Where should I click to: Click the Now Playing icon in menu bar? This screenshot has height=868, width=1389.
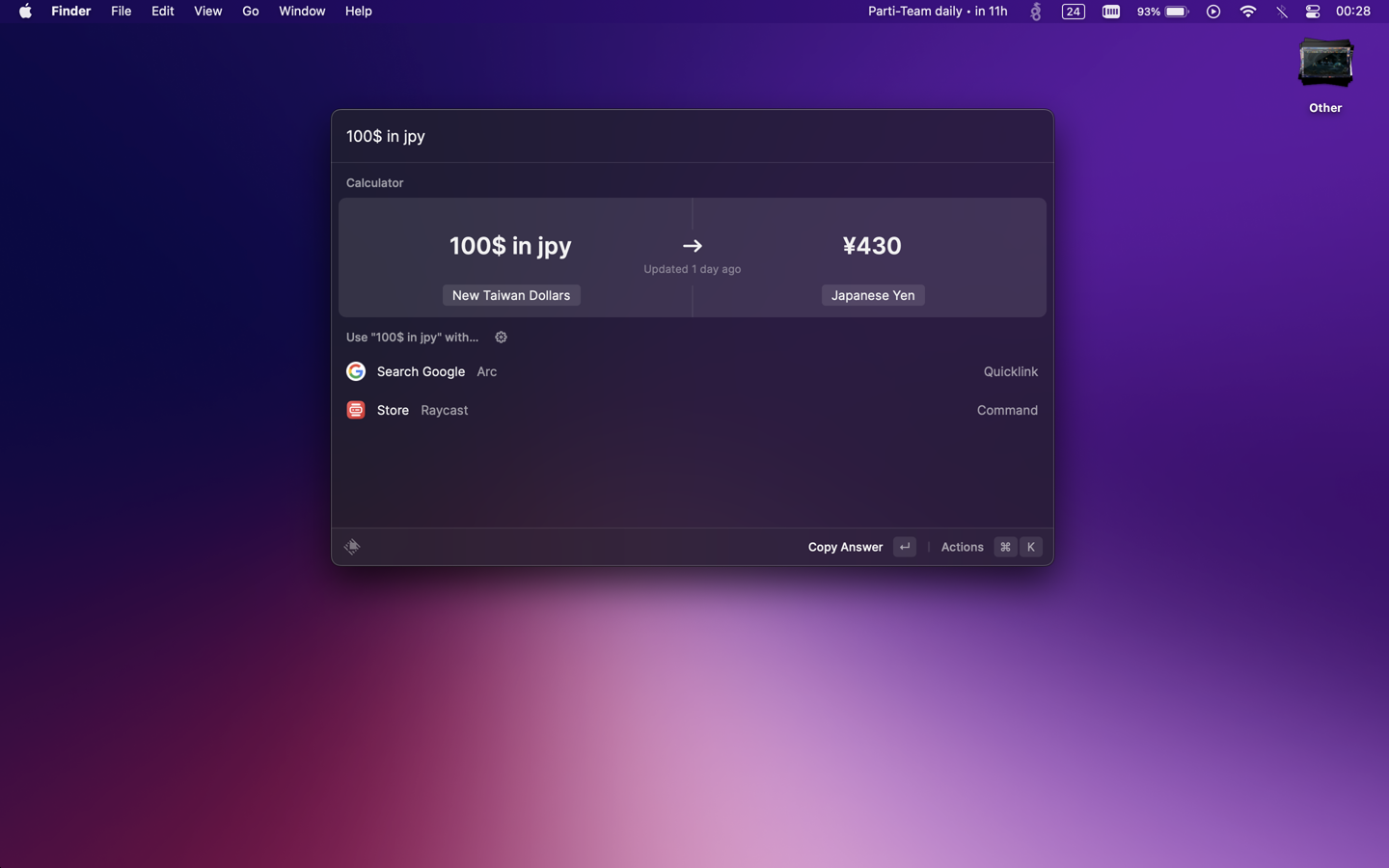coord(1212,12)
